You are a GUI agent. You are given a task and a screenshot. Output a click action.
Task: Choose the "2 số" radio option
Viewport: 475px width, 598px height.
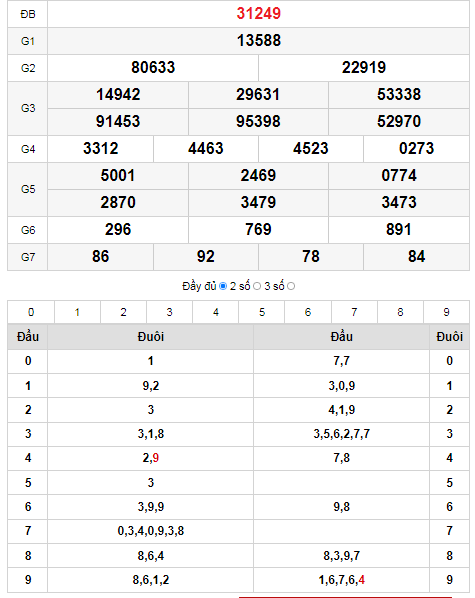pyautogui.click(x=257, y=286)
